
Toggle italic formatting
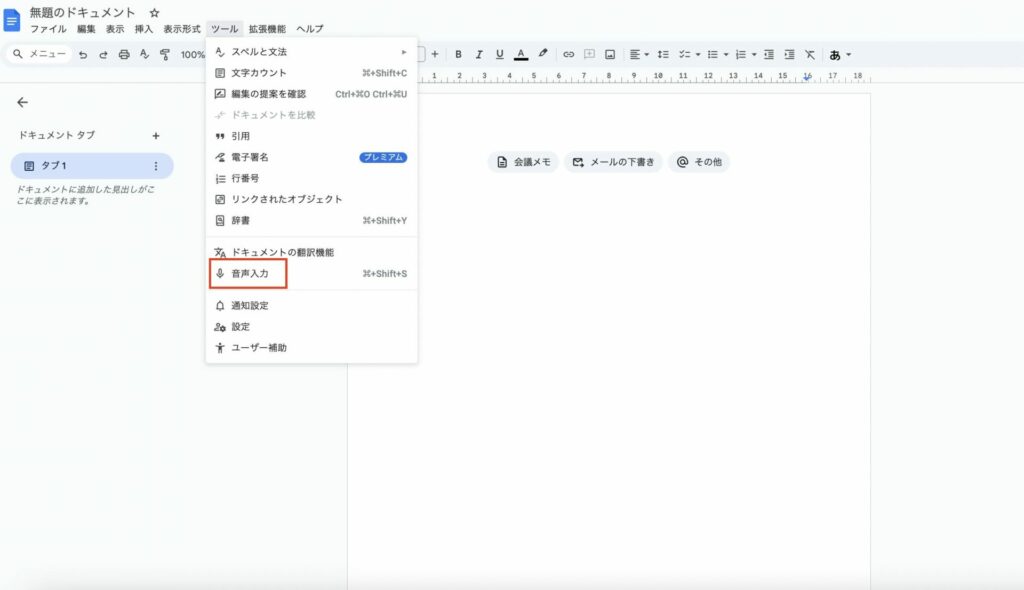coord(480,54)
